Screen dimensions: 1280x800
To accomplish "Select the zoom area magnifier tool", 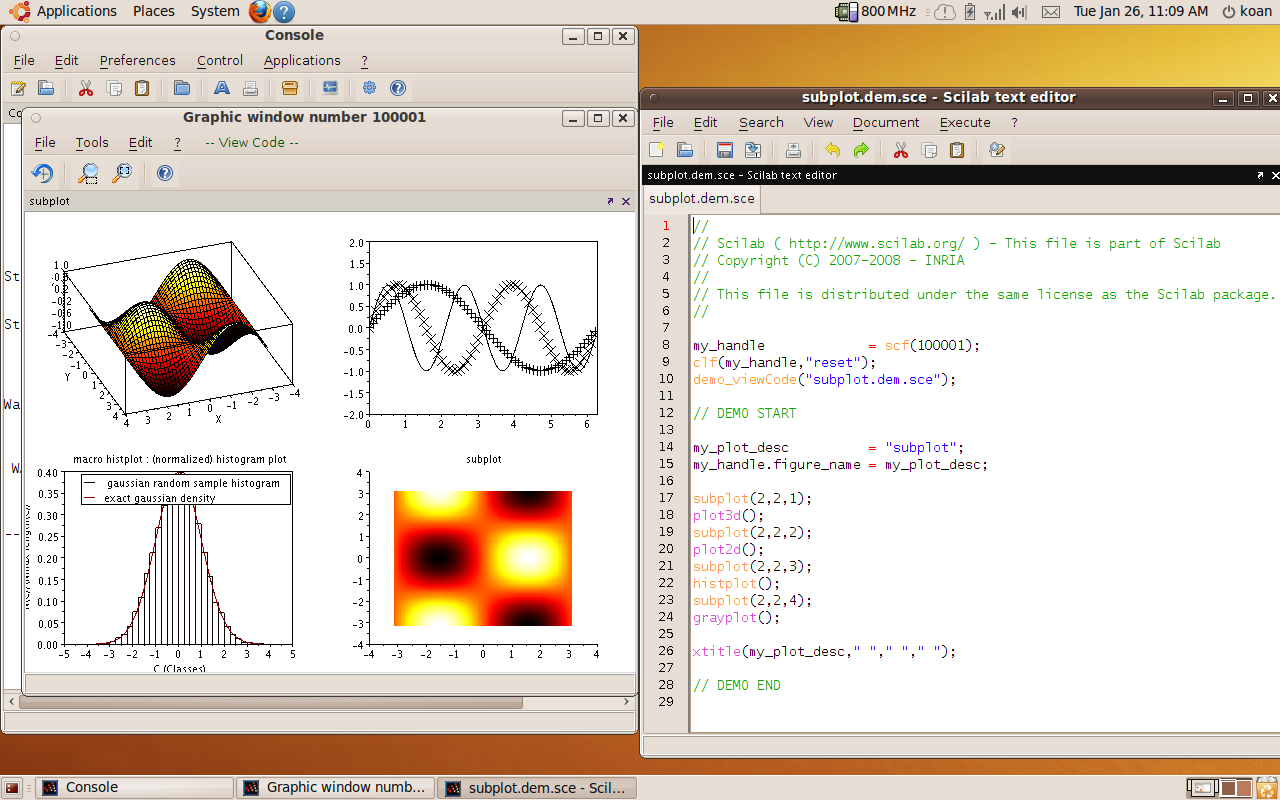I will (89, 173).
